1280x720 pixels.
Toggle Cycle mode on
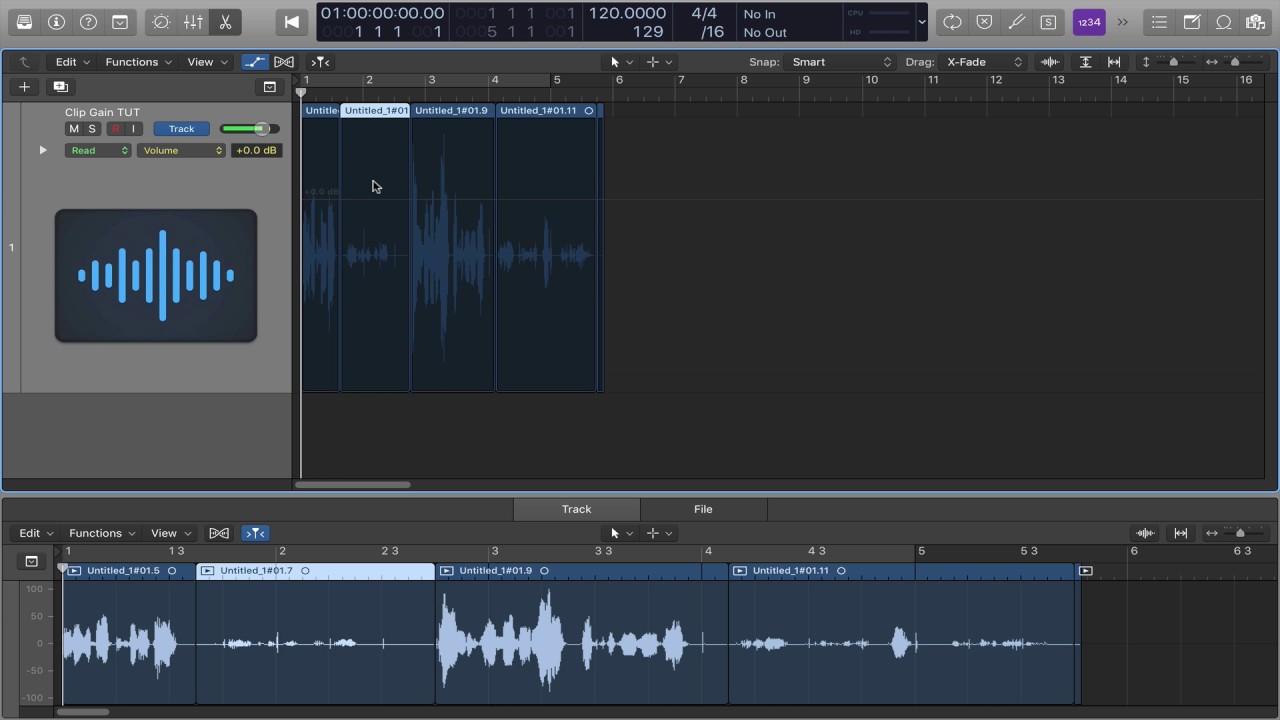[952, 22]
